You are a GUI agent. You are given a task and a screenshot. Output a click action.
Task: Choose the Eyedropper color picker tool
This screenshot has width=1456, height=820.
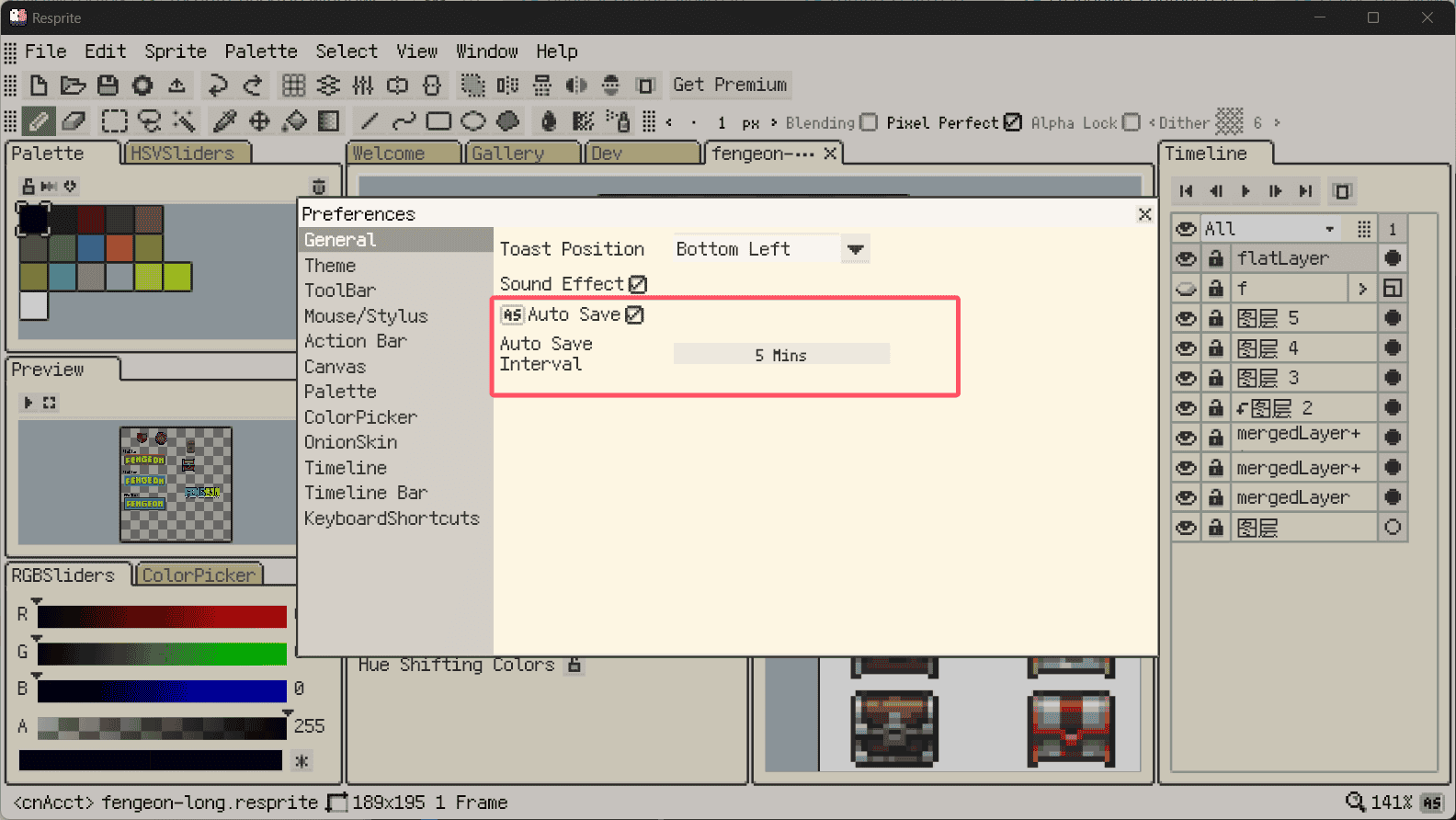point(224,121)
